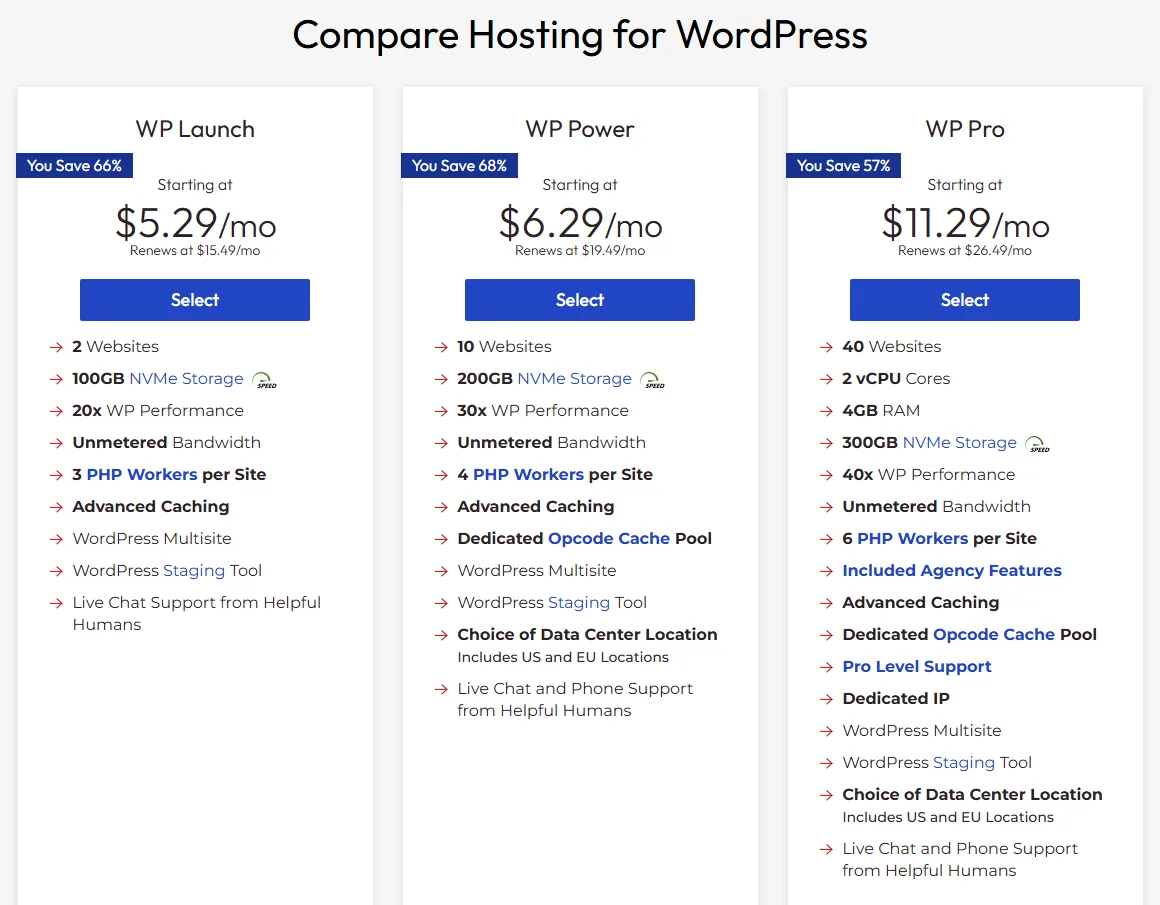Image resolution: width=1160 pixels, height=905 pixels.
Task: Open NVMe Storage link in WP Power
Action: pyautogui.click(x=575, y=379)
